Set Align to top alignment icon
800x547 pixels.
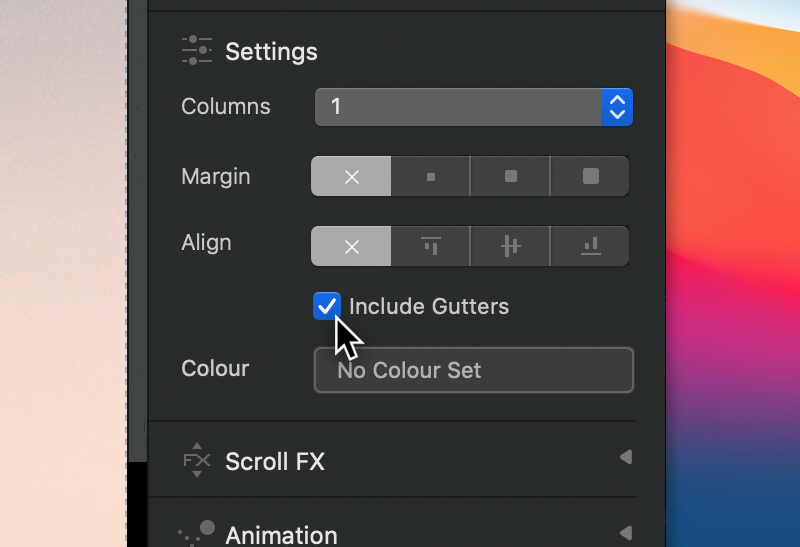[x=431, y=246]
